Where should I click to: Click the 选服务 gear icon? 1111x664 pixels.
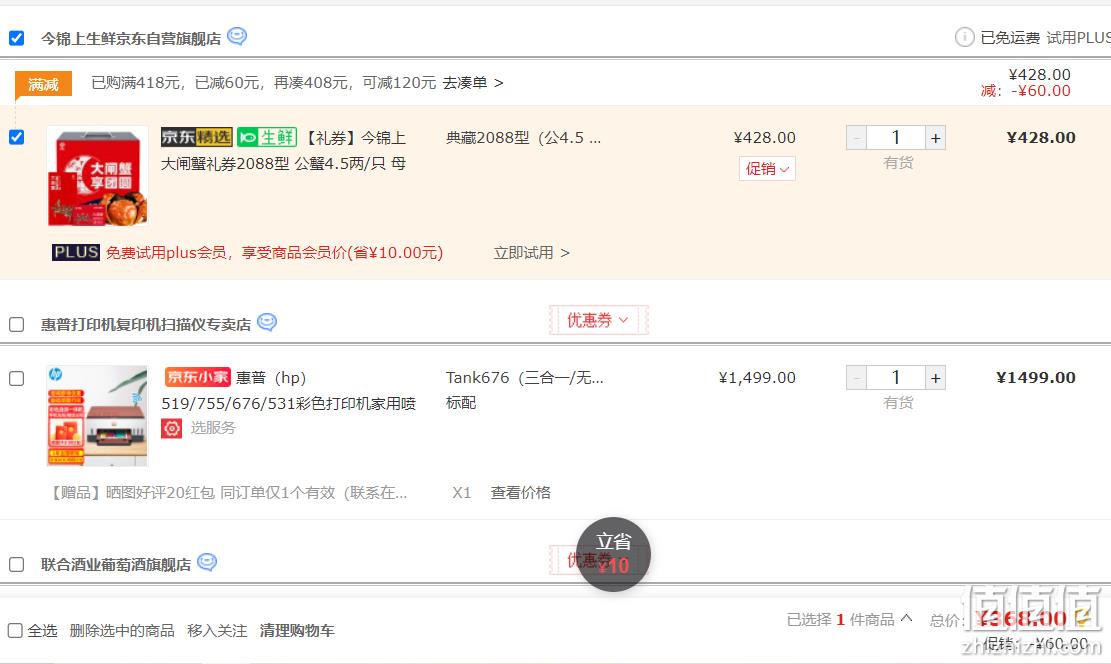[171, 428]
